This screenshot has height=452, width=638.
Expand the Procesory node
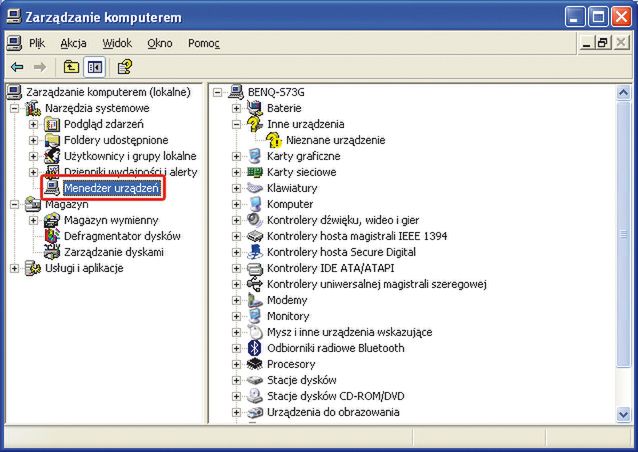coord(236,364)
